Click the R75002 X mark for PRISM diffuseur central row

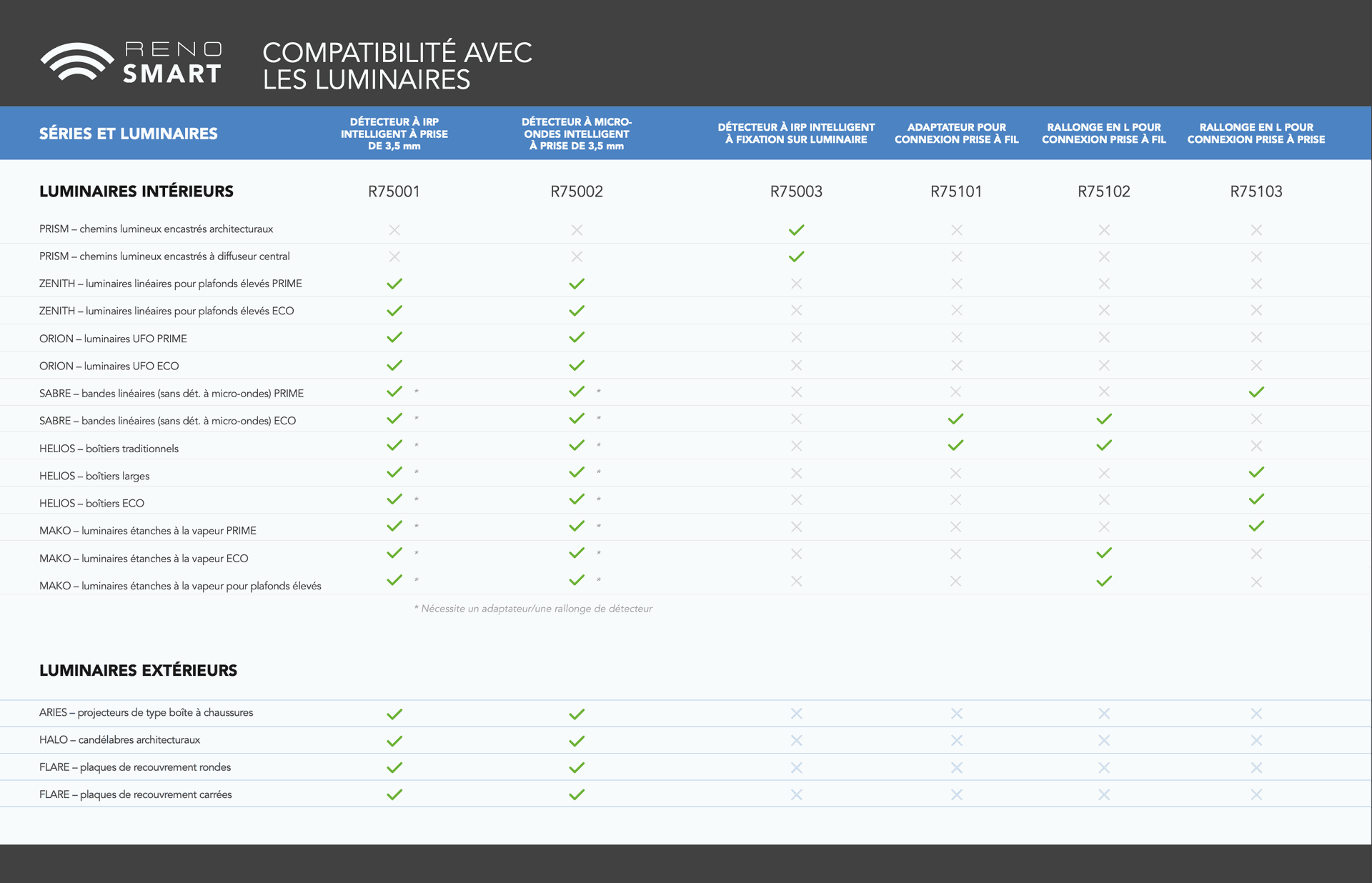[x=577, y=256]
